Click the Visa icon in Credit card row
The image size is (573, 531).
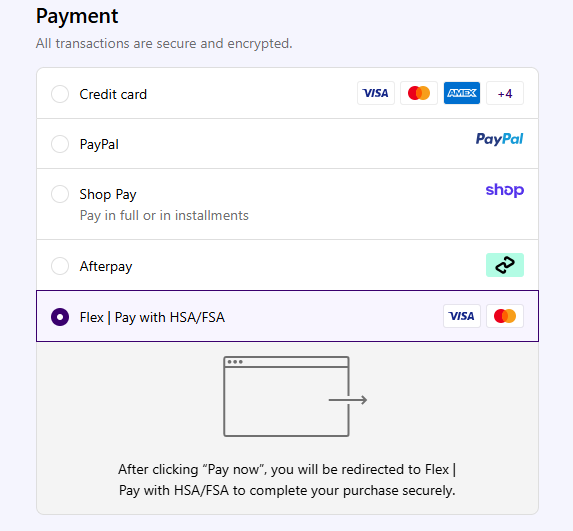tap(376, 93)
